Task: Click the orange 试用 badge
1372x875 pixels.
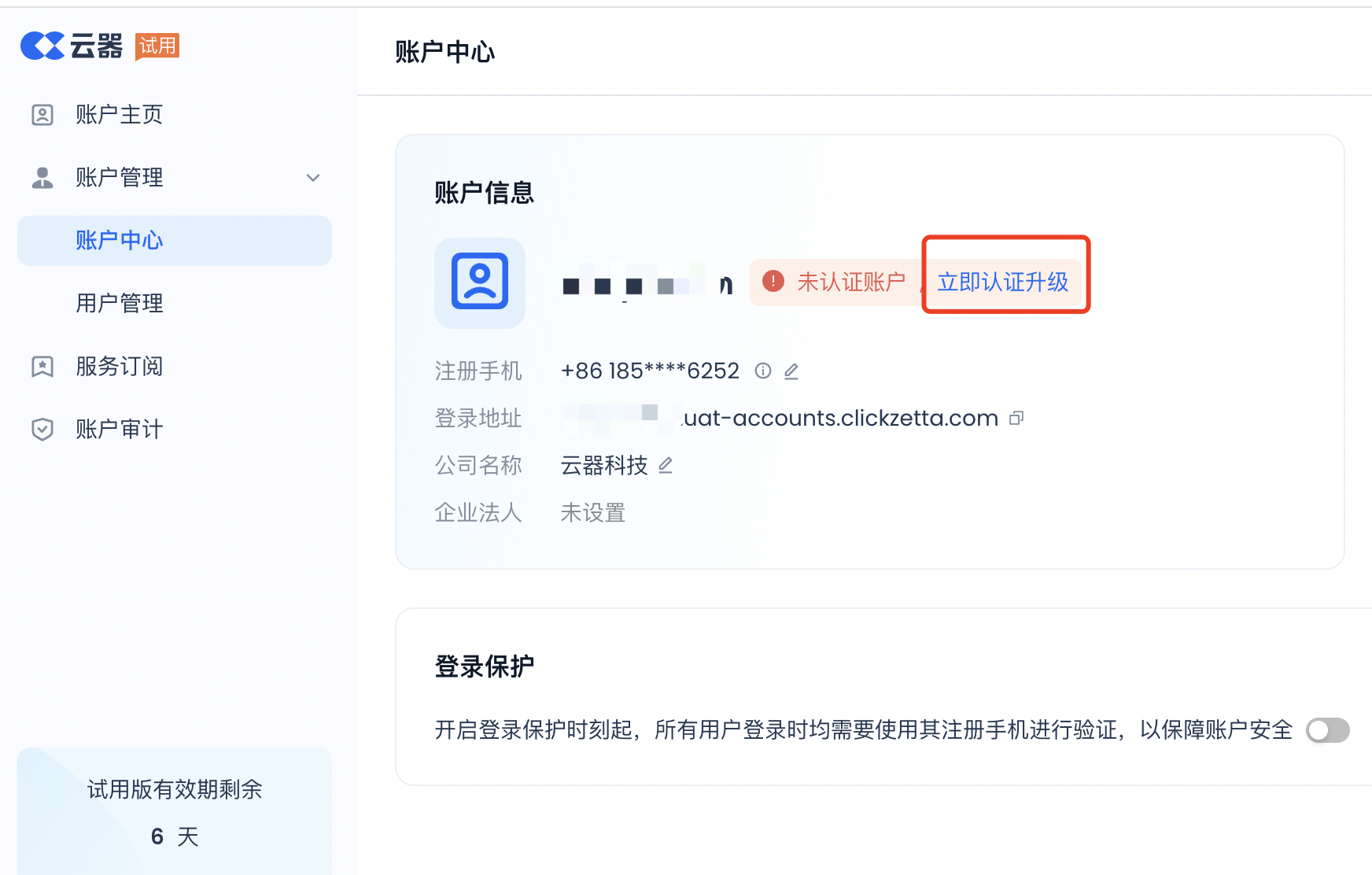Action: 157,46
